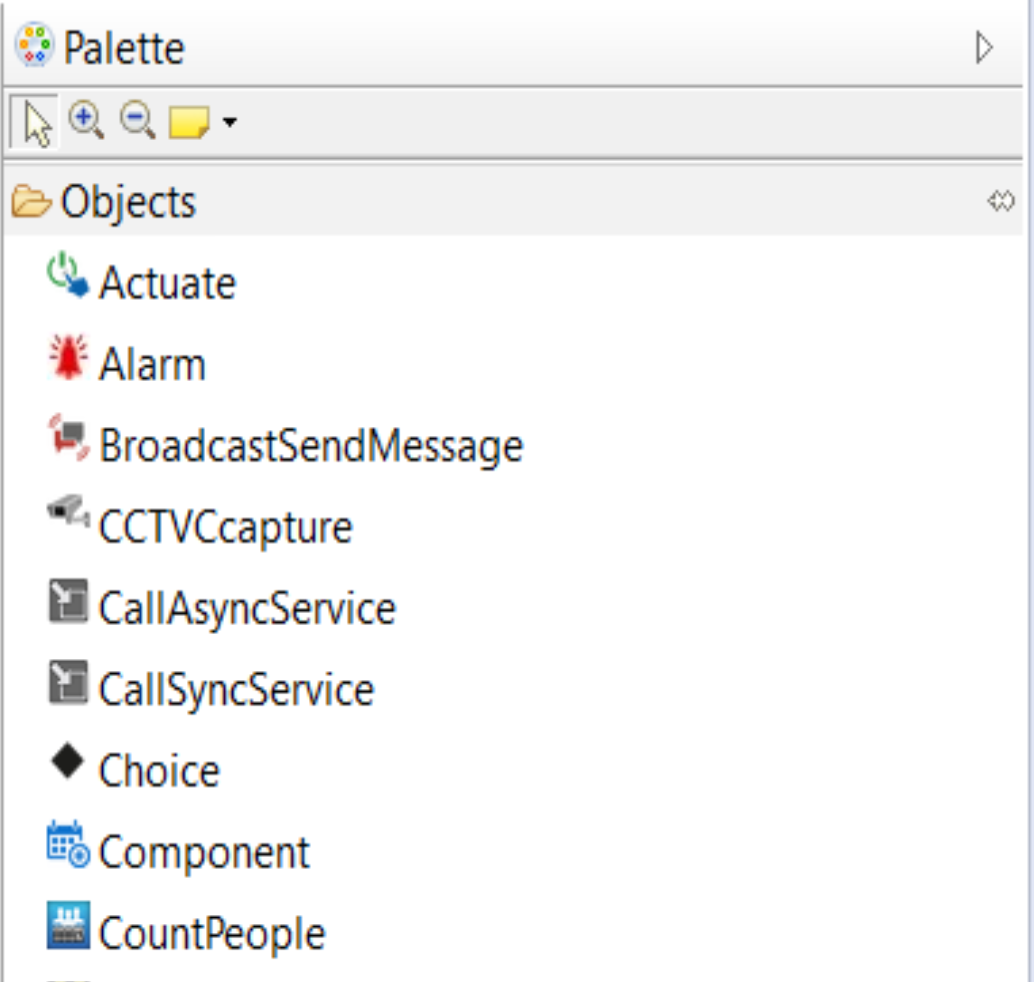Open the note tool dropdown arrow
This screenshot has height=982, width=1034.
pos(230,123)
